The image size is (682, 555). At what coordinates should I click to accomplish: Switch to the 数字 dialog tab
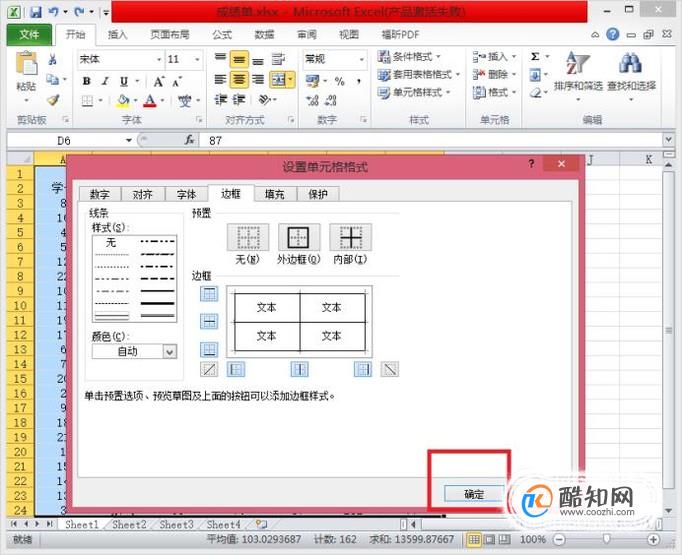[100, 194]
